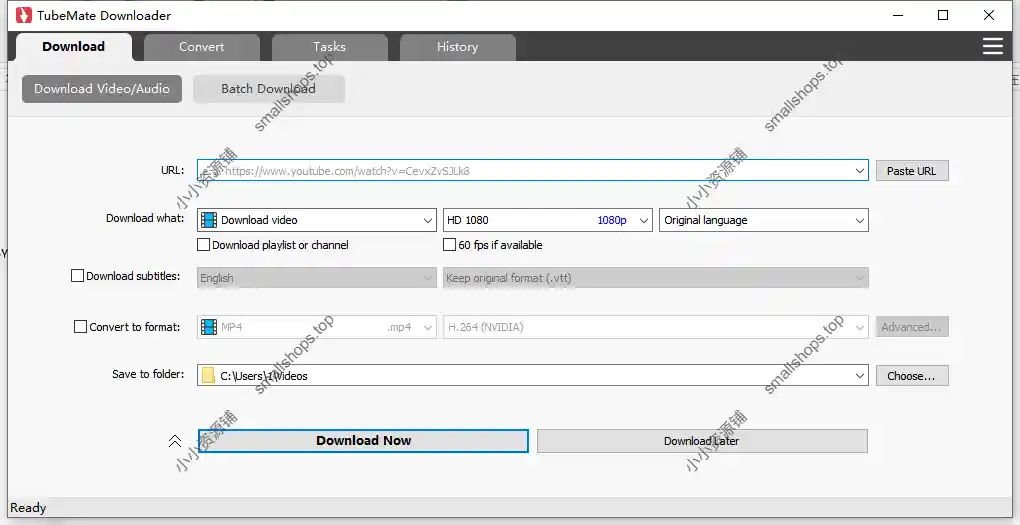Screen dimensions: 1020x525
Task: Open the English subtitle language dropdown
Action: tap(316, 278)
